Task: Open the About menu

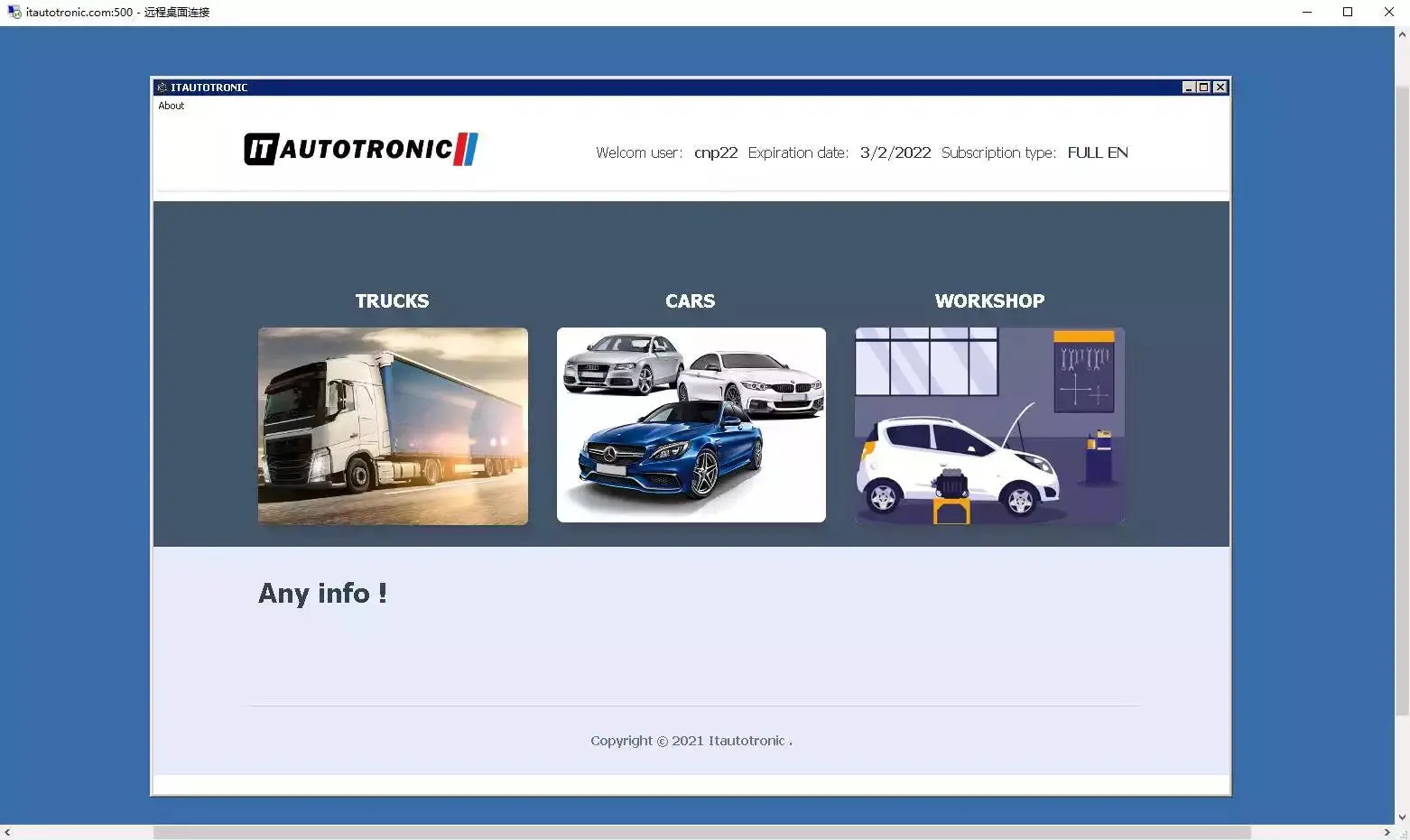Action: (x=171, y=106)
